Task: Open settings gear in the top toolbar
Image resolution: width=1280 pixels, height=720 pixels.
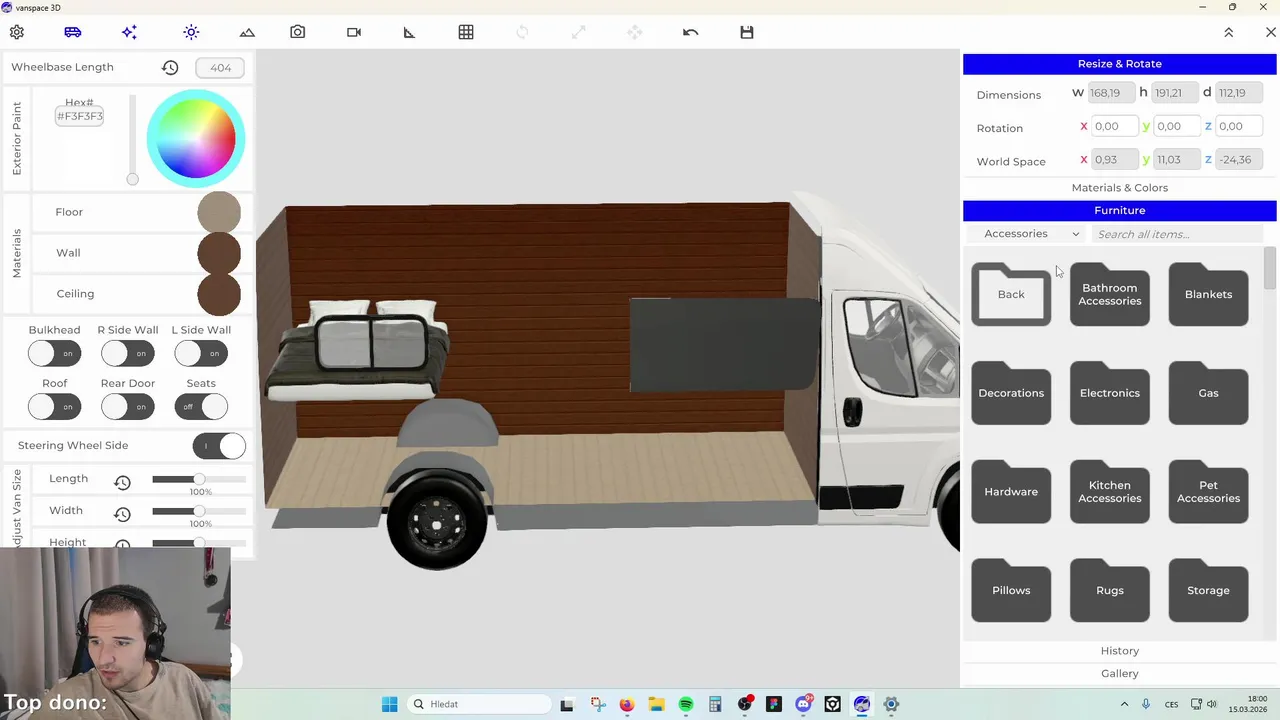Action: (x=17, y=32)
